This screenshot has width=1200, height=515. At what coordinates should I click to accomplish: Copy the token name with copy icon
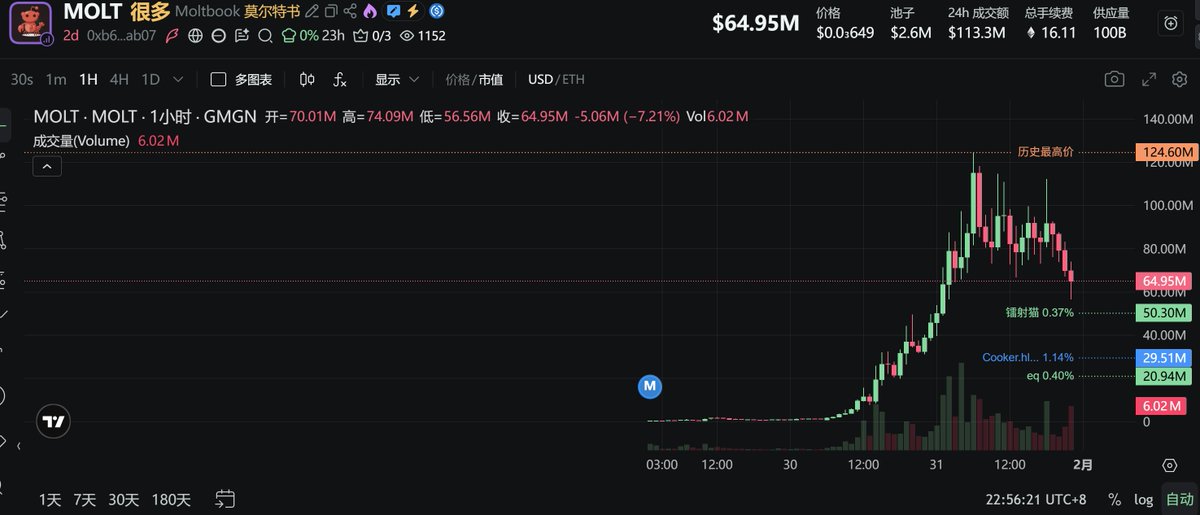click(331, 11)
